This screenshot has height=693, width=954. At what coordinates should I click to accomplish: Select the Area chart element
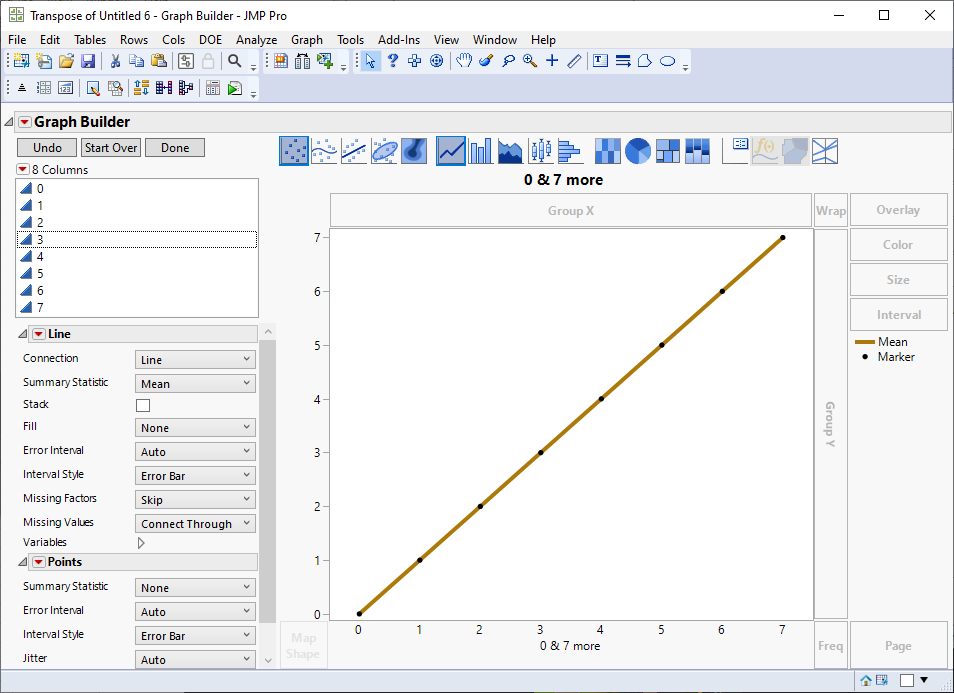pyautogui.click(x=509, y=150)
